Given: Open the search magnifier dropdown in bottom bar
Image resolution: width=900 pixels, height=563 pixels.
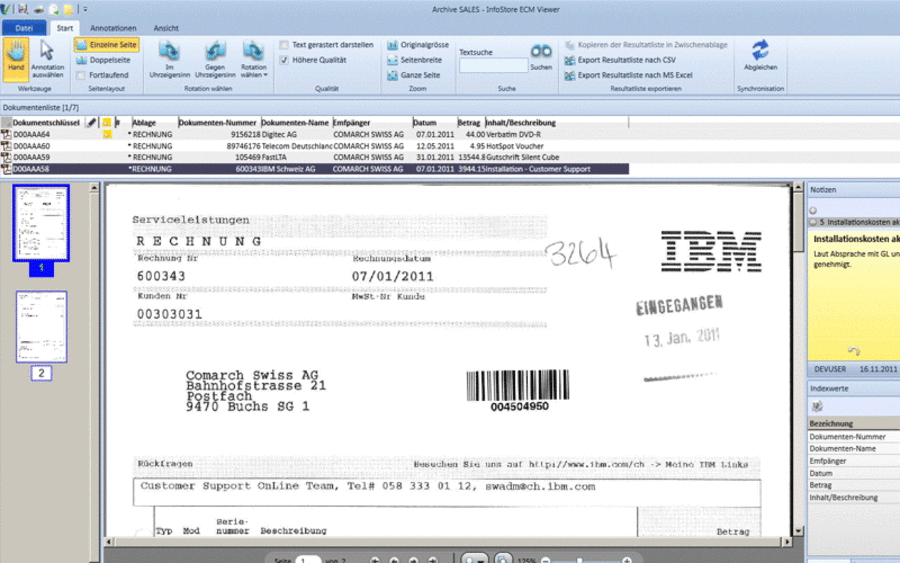Looking at the screenshot, I should tap(474, 559).
